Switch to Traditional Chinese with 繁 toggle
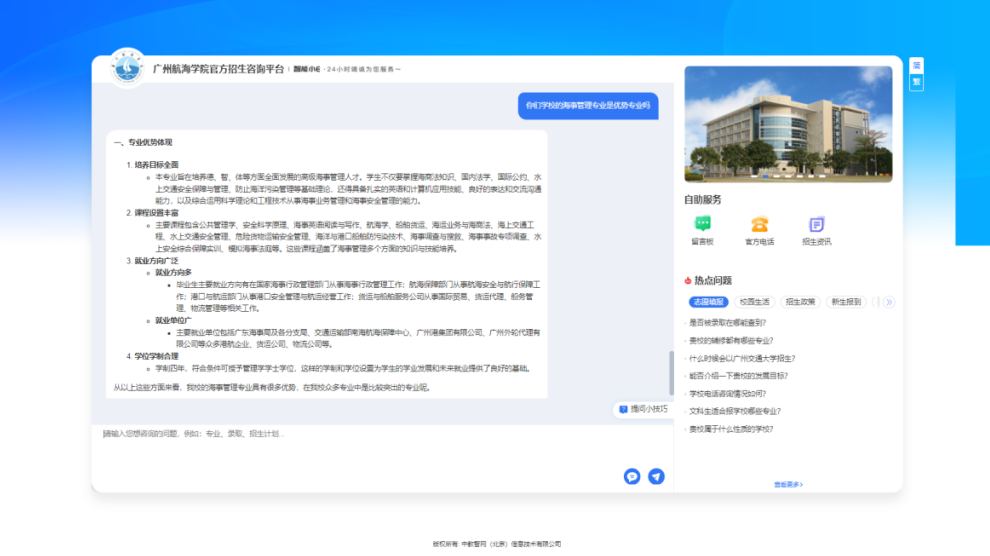 click(x=915, y=82)
